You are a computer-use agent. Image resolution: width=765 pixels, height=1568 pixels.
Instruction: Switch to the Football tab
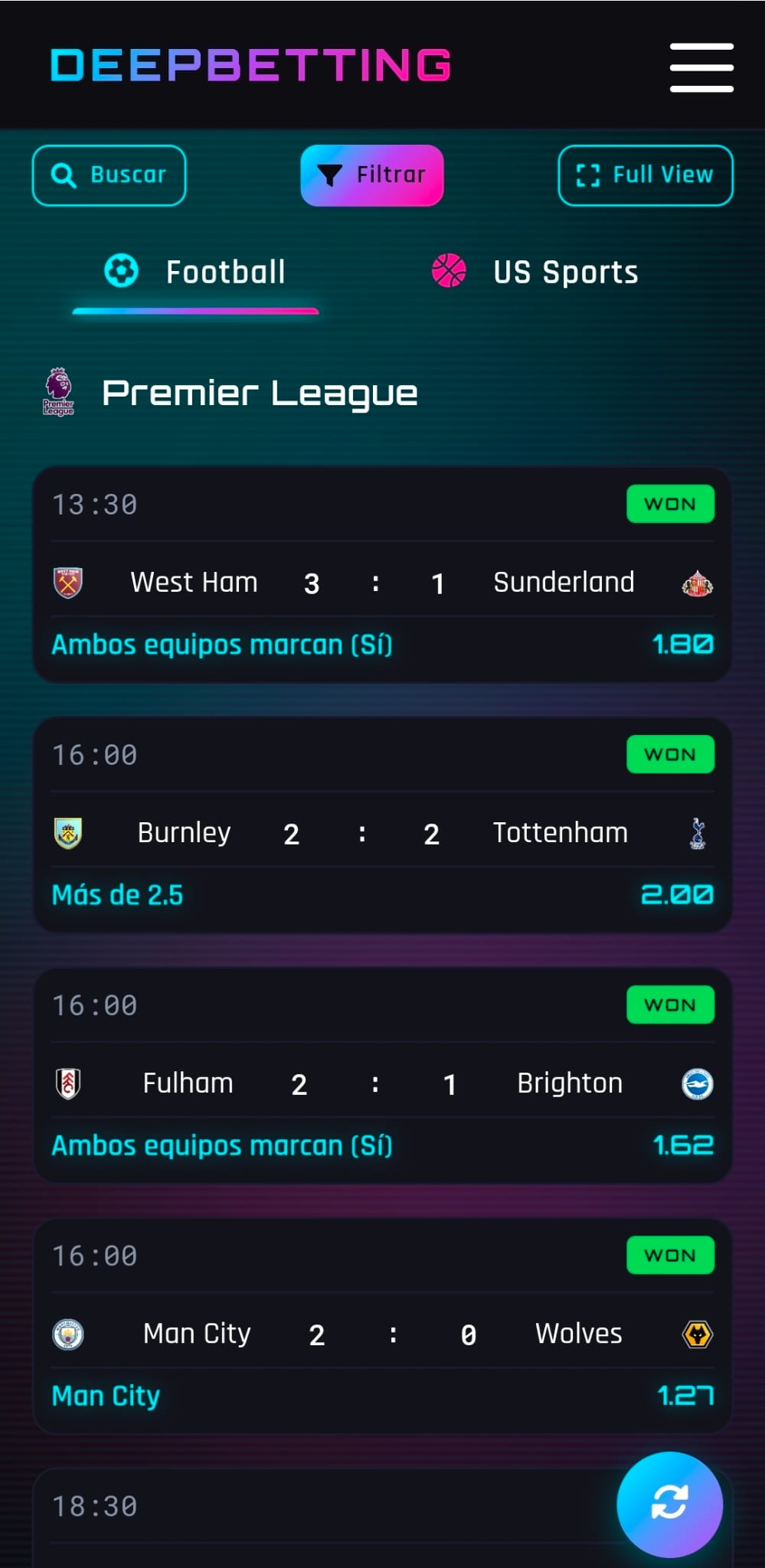pyautogui.click(x=196, y=272)
